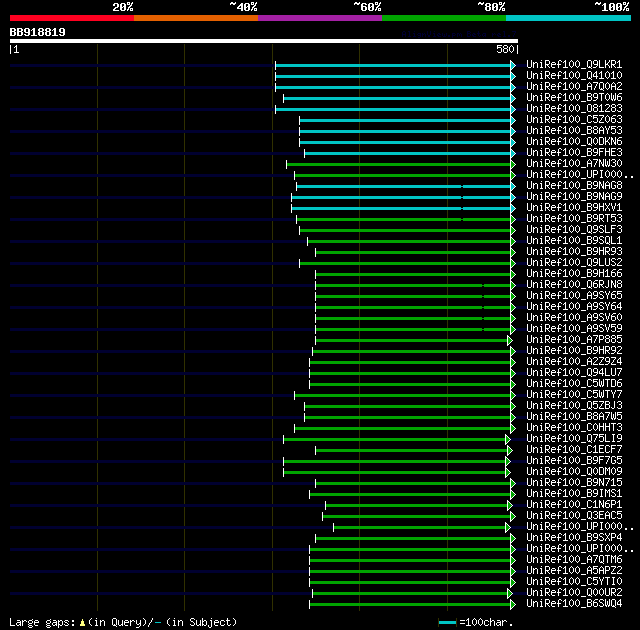This screenshot has width=640, height=630.
Task: Select hit UniRef100_B9SQL1
Action: [574, 241]
